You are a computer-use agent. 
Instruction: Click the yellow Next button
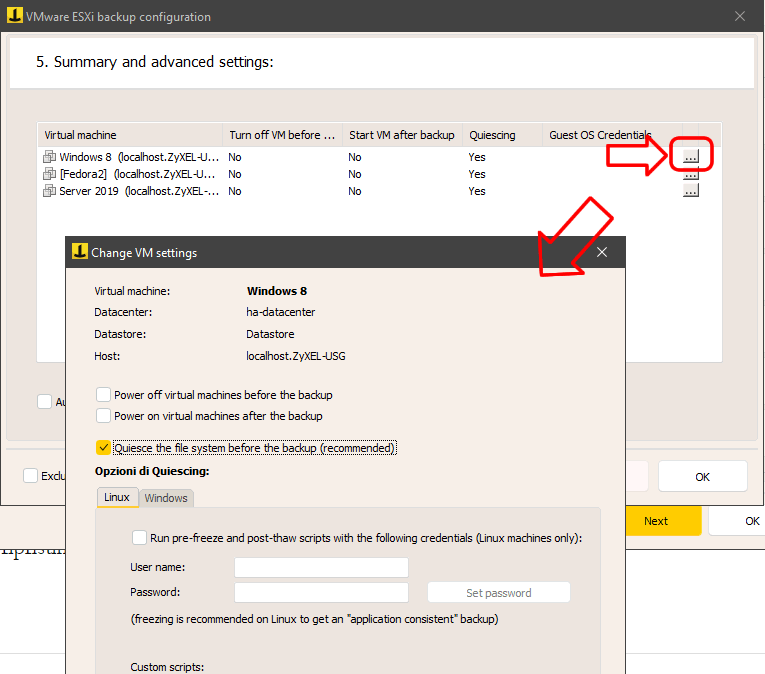point(663,521)
